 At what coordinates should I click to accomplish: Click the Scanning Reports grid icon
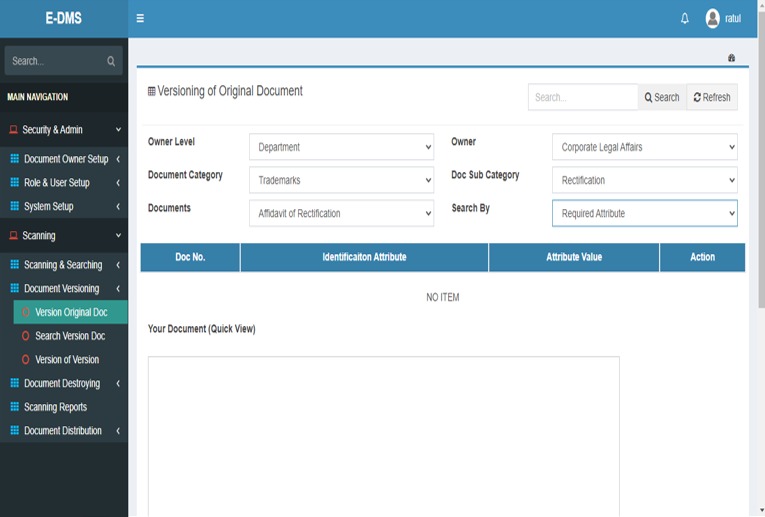click(15, 407)
